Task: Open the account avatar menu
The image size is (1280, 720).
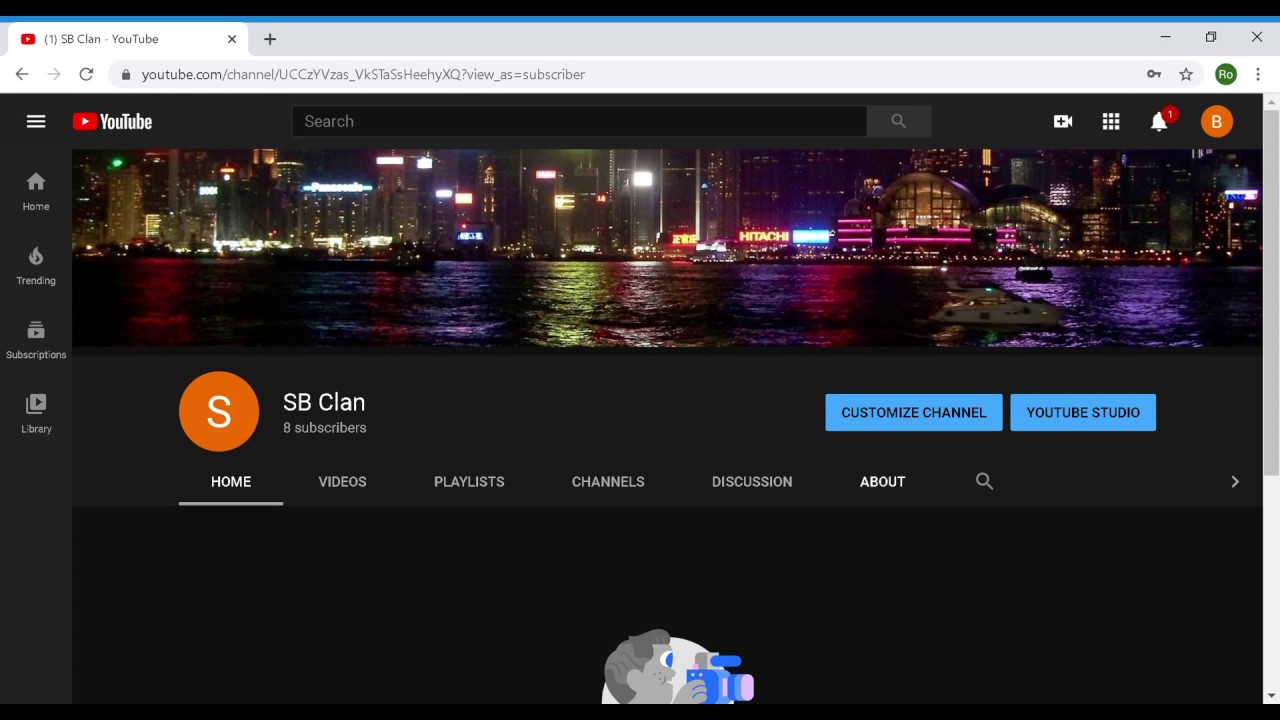Action: 1217,121
